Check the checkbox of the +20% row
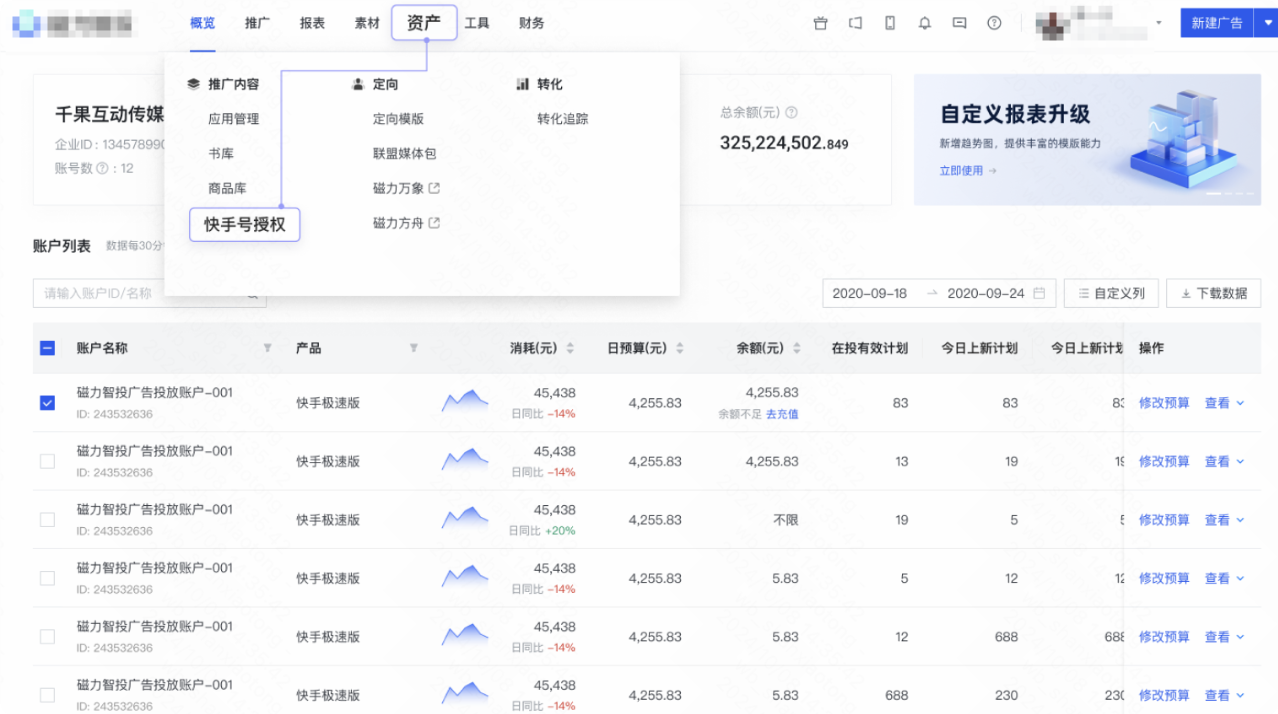Image resolution: width=1278 pixels, height=714 pixels. click(47, 520)
